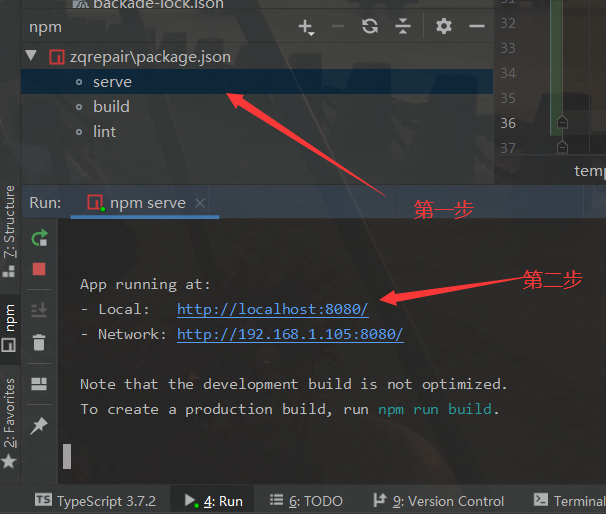Rerun npm serve with the green rerun icon
The height and width of the screenshot is (514, 606).
pyautogui.click(x=39, y=238)
